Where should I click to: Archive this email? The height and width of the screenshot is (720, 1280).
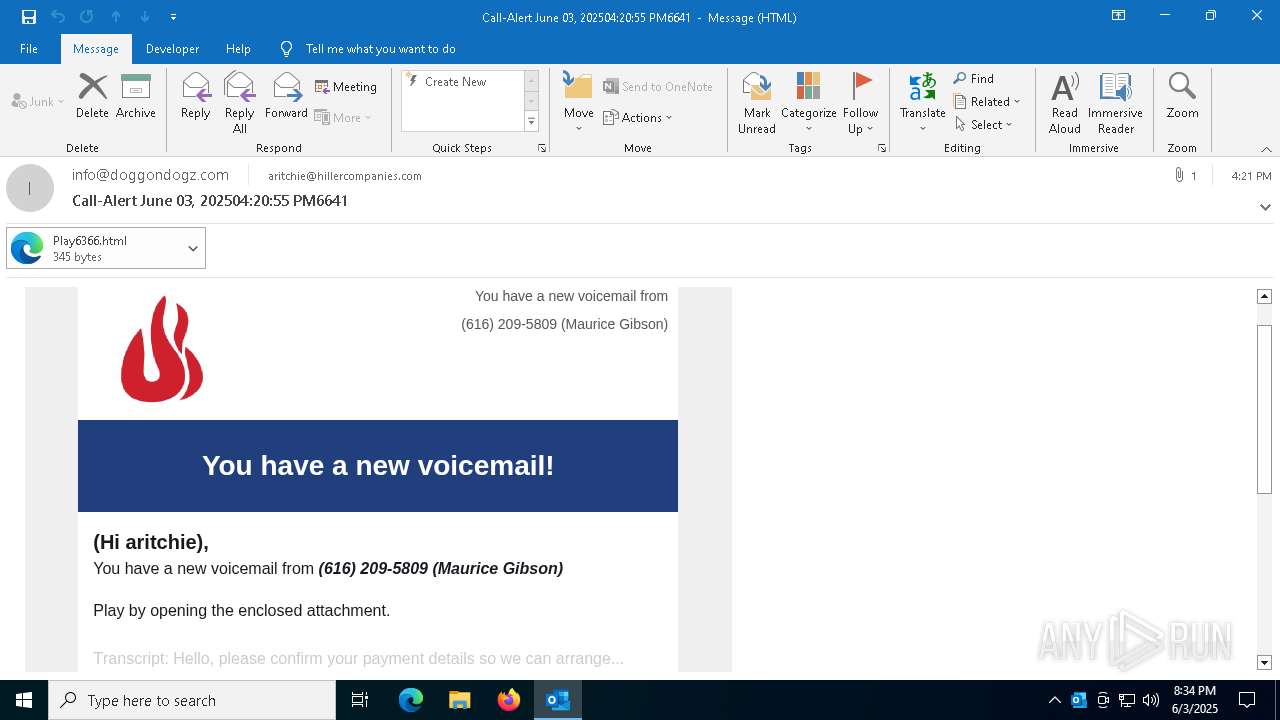[136, 97]
